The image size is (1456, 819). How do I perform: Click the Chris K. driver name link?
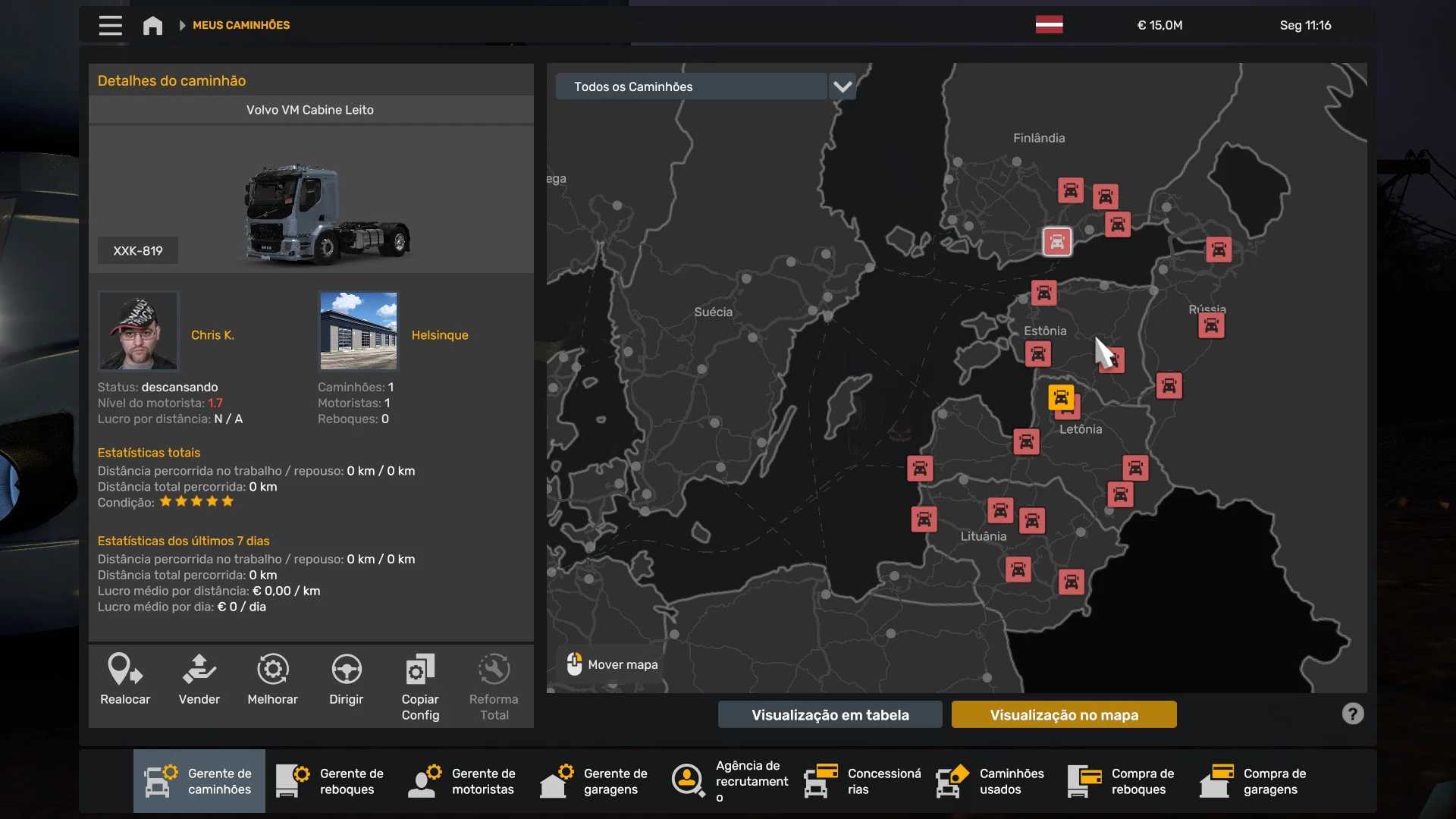(x=212, y=334)
